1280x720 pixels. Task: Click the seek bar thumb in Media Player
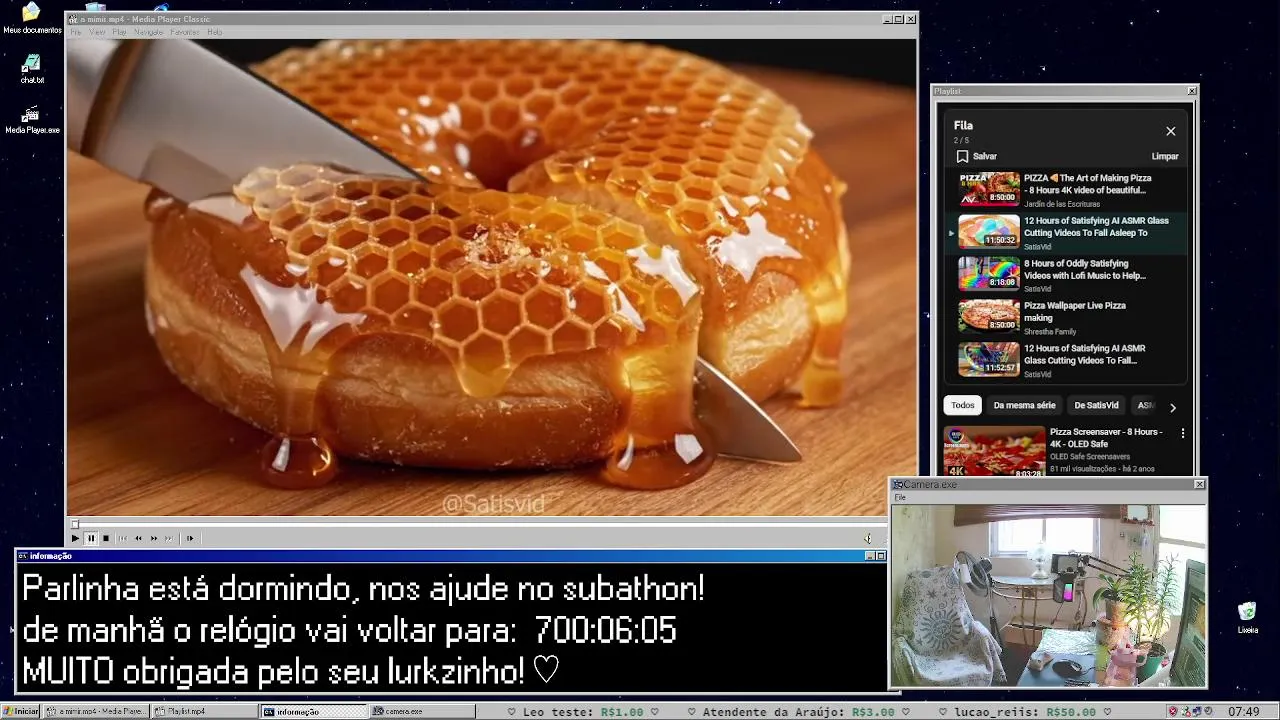(74, 524)
